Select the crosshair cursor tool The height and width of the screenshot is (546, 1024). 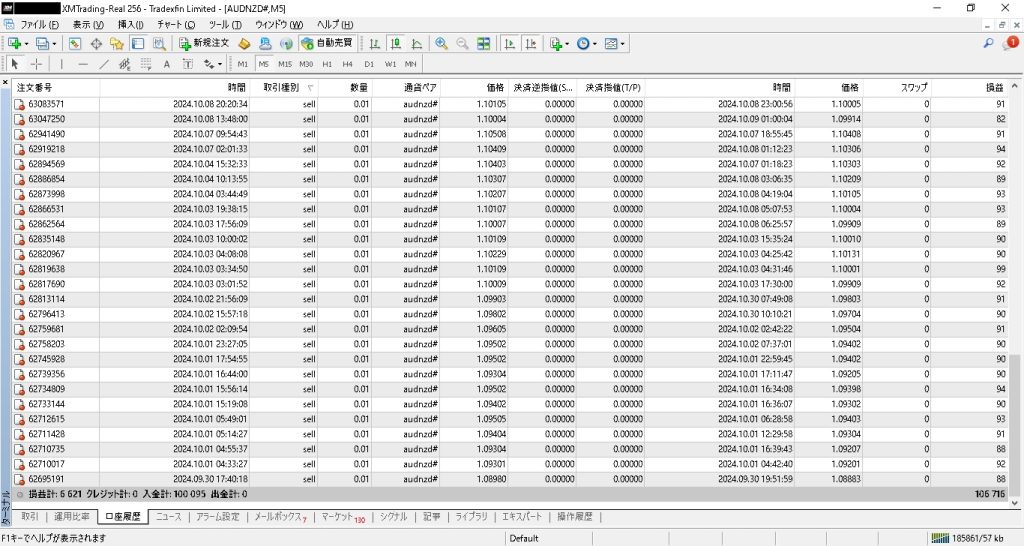click(x=37, y=64)
